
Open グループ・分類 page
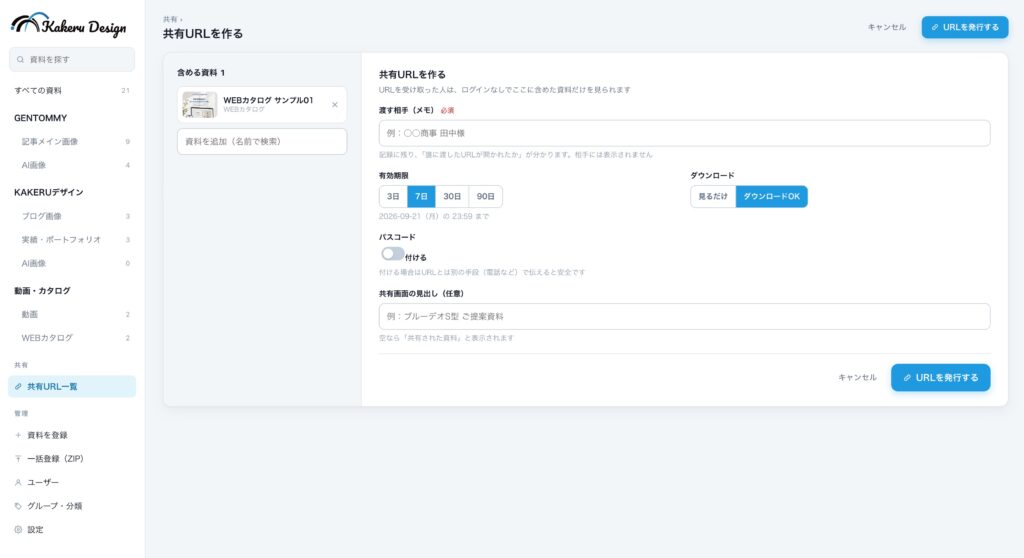pyautogui.click(x=72, y=506)
